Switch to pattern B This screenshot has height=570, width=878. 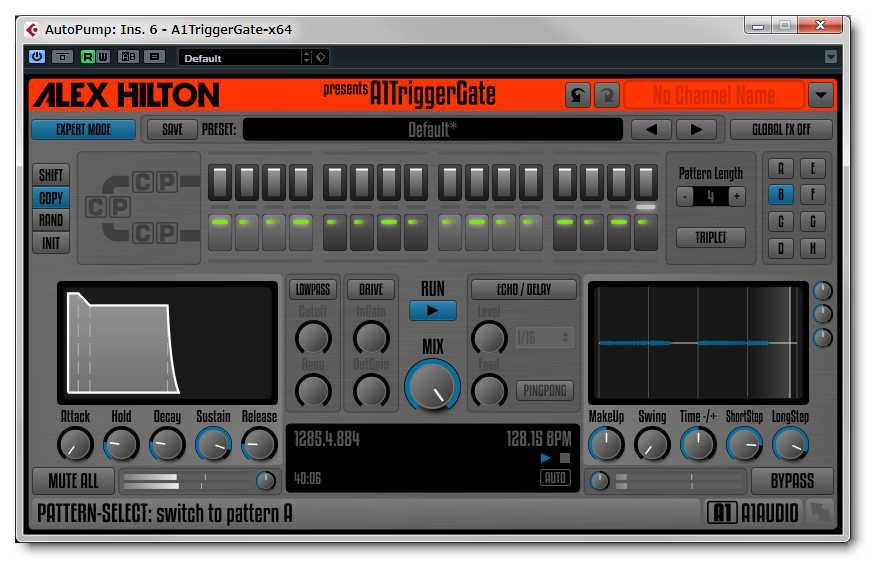tap(781, 195)
